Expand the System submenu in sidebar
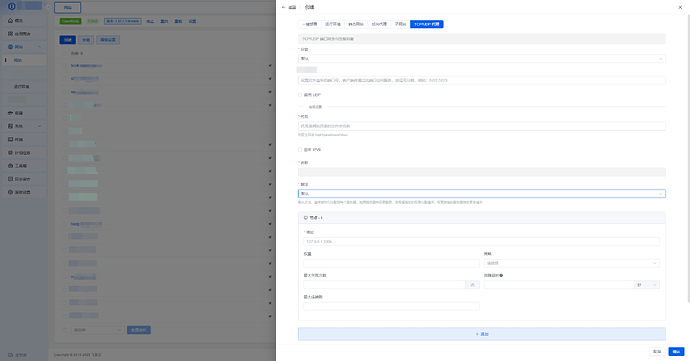690x361 pixels. click(24, 126)
